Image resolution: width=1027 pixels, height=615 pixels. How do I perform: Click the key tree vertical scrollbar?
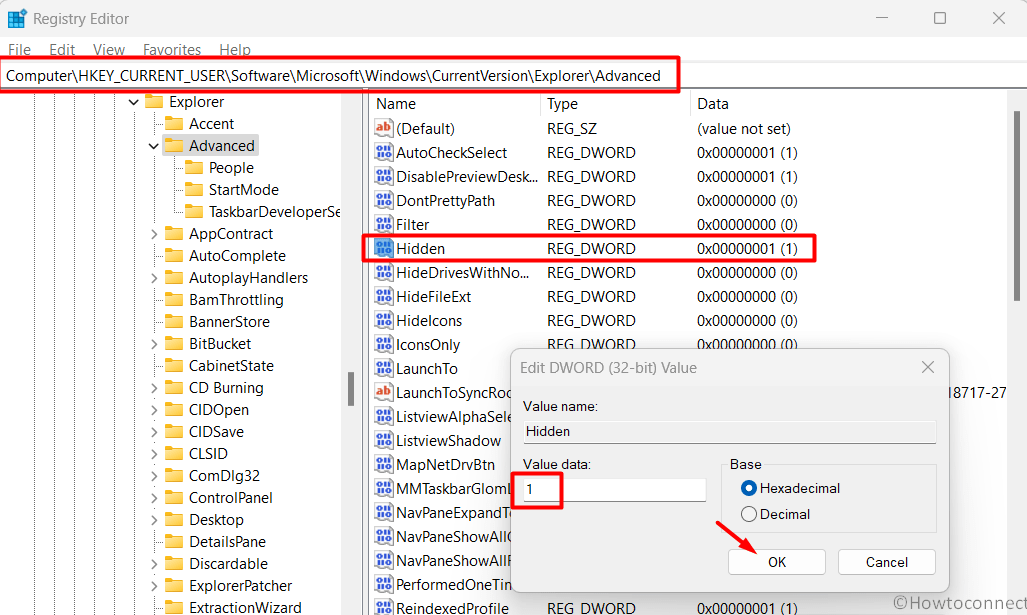351,389
